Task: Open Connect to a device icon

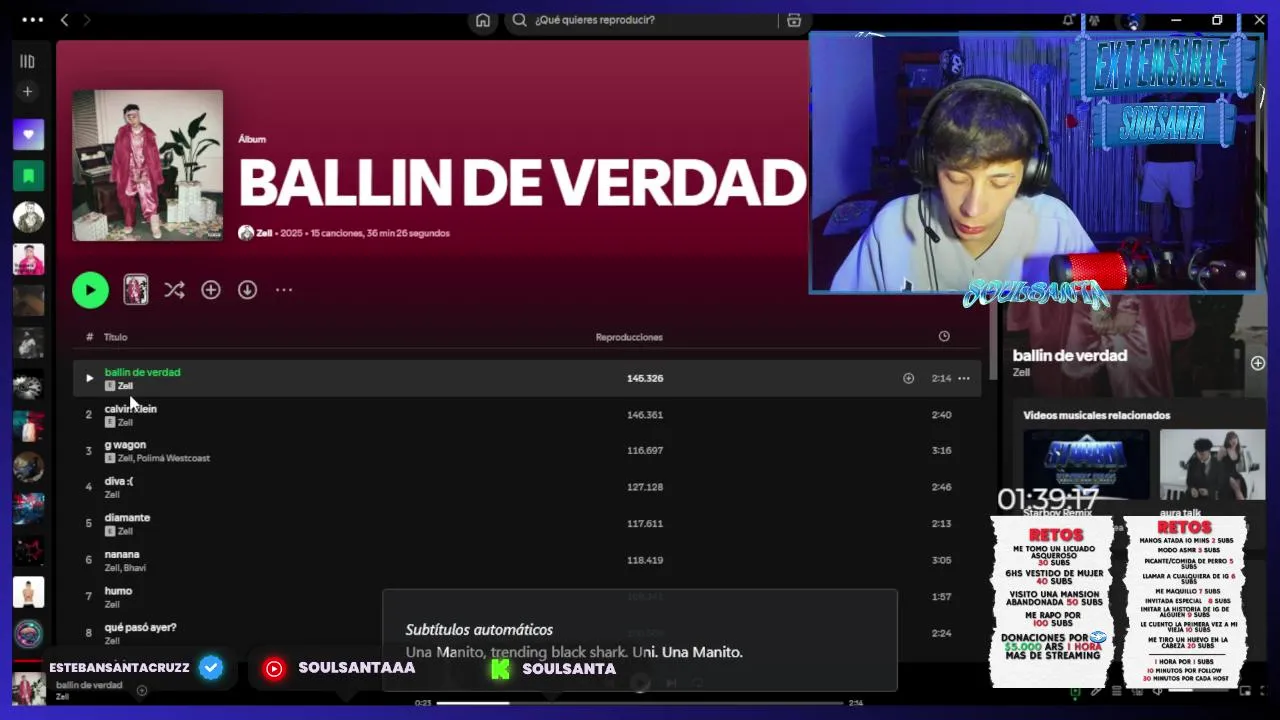Action: click(1137, 691)
